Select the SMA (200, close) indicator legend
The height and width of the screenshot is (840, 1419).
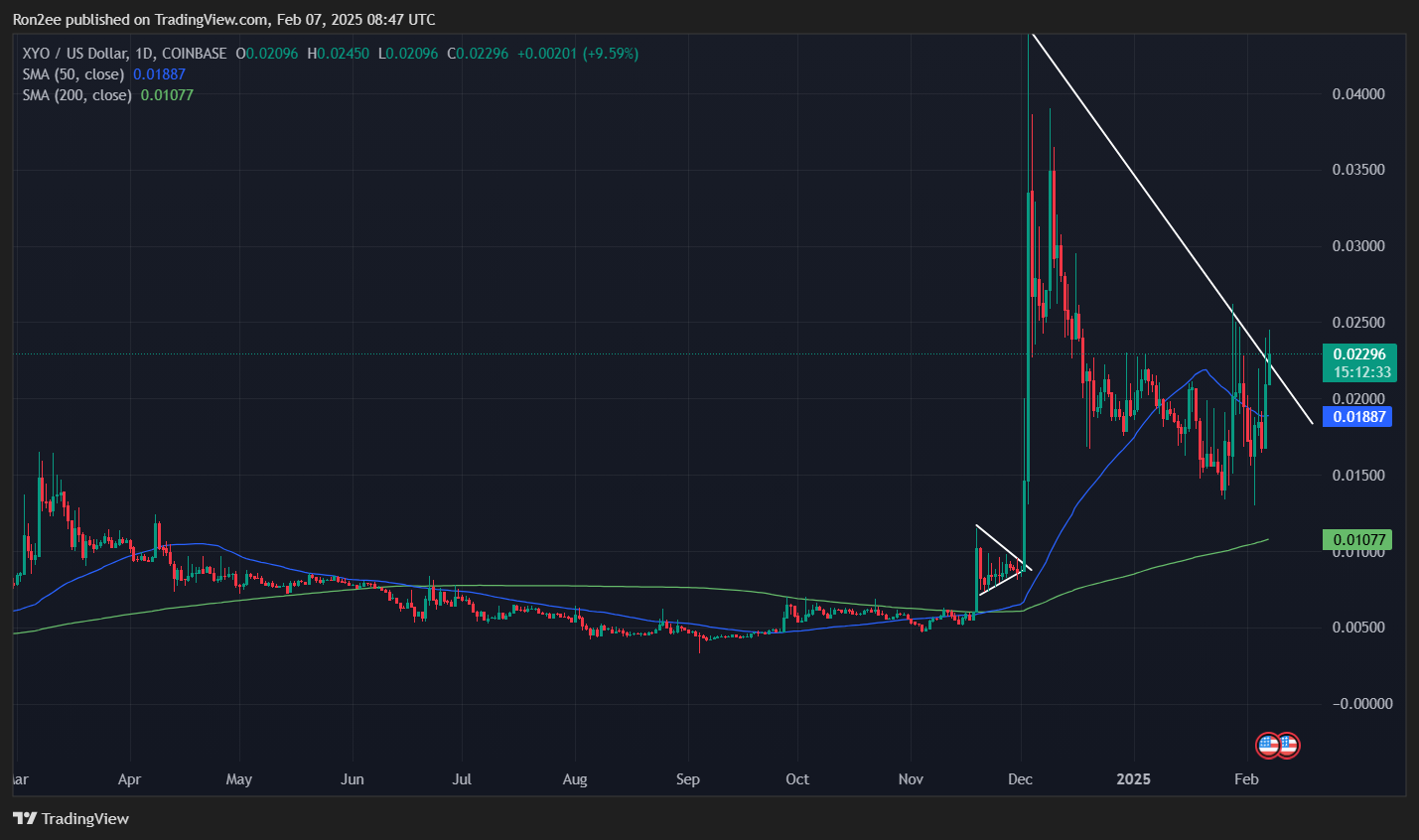click(76, 95)
